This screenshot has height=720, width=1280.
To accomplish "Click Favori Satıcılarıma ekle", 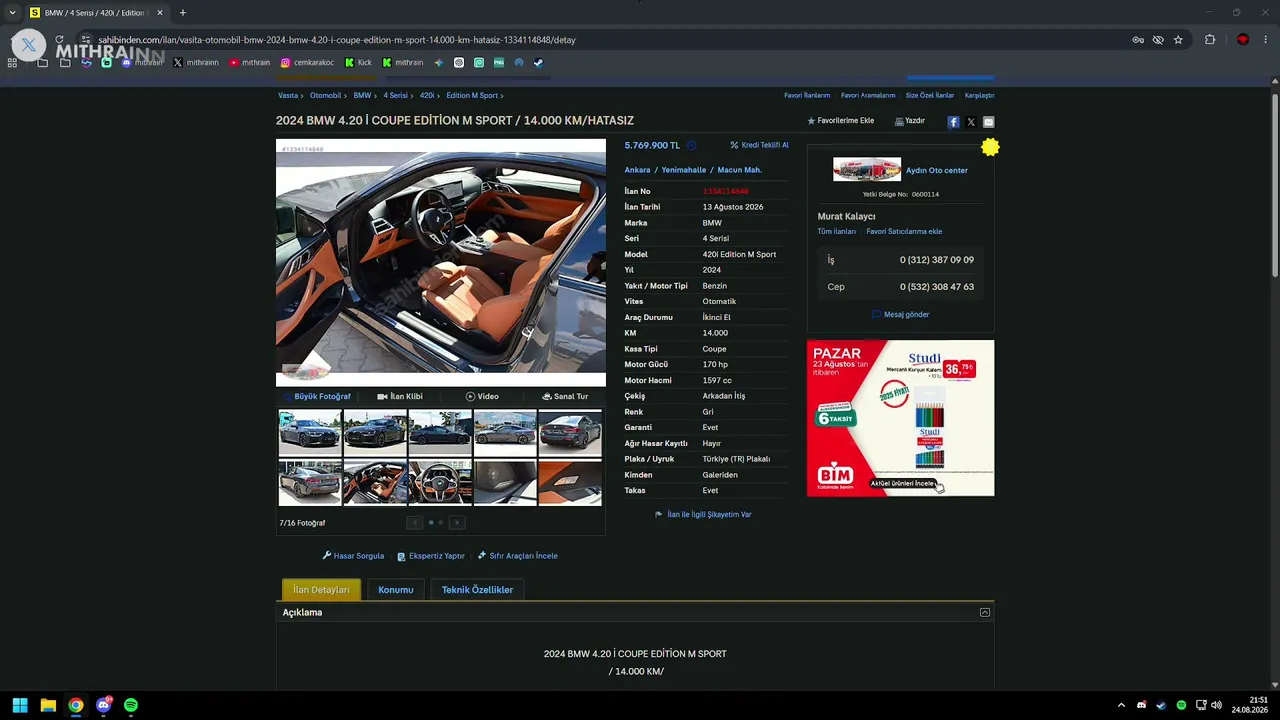I will click(904, 232).
